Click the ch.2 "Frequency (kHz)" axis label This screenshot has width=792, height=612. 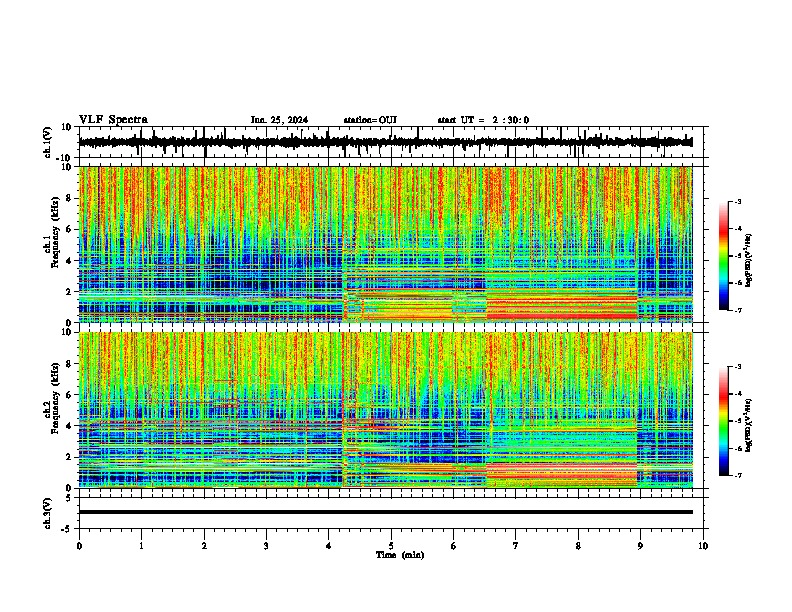pos(55,398)
